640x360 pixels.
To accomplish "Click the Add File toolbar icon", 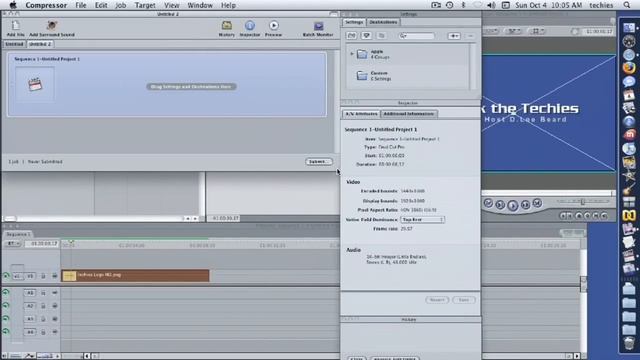I will [15, 26].
